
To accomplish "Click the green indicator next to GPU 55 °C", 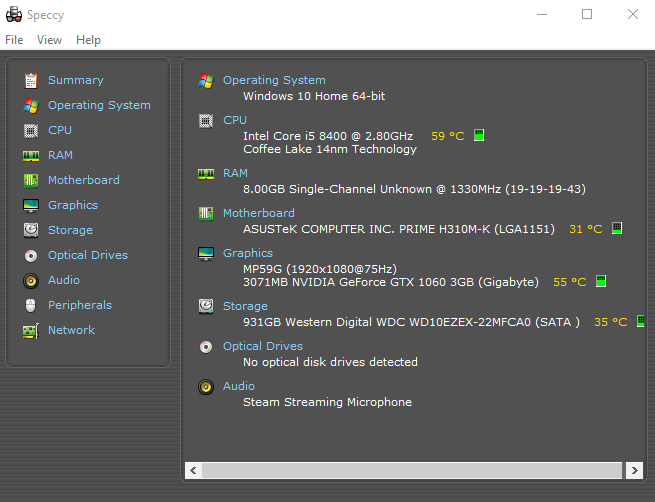I will (x=601, y=281).
